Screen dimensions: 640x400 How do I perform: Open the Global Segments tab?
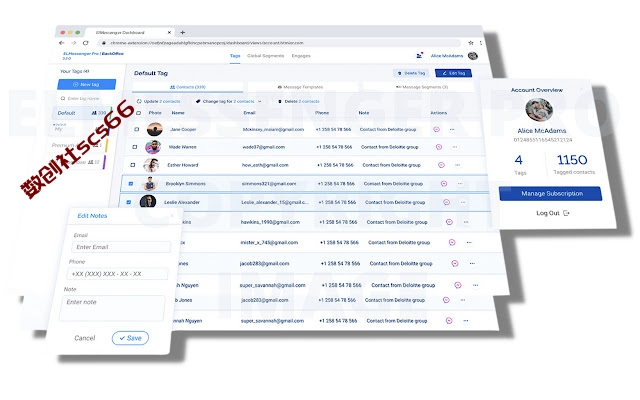[265, 56]
